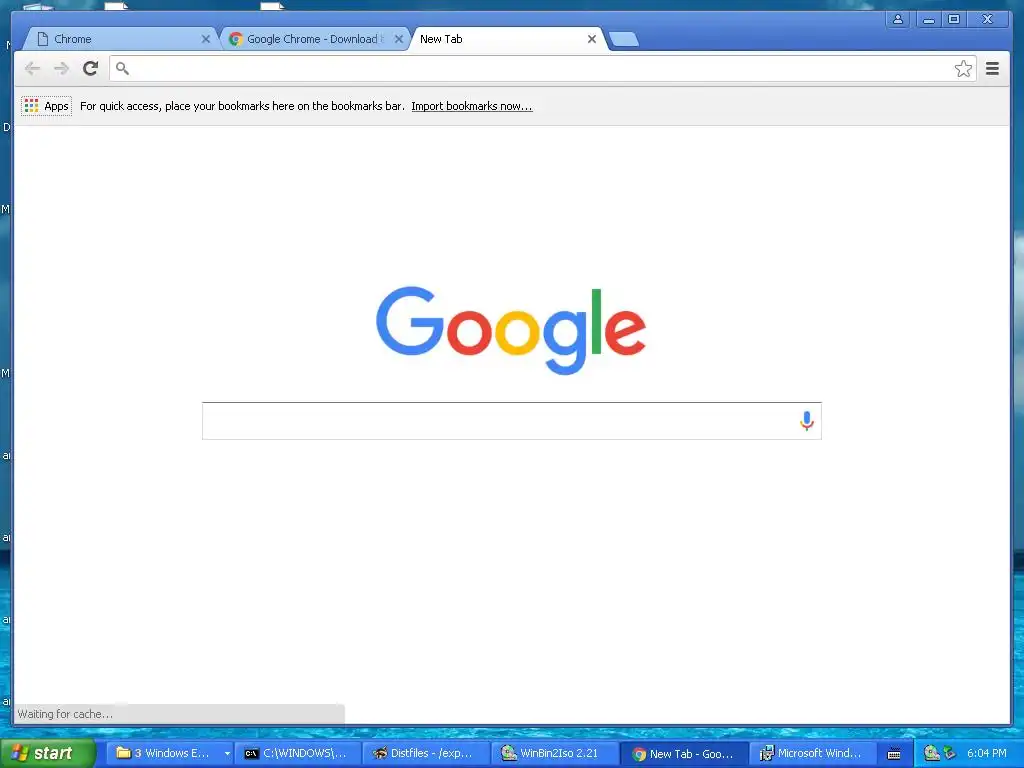Focus the address bar
1024x768 pixels.
coord(542,69)
